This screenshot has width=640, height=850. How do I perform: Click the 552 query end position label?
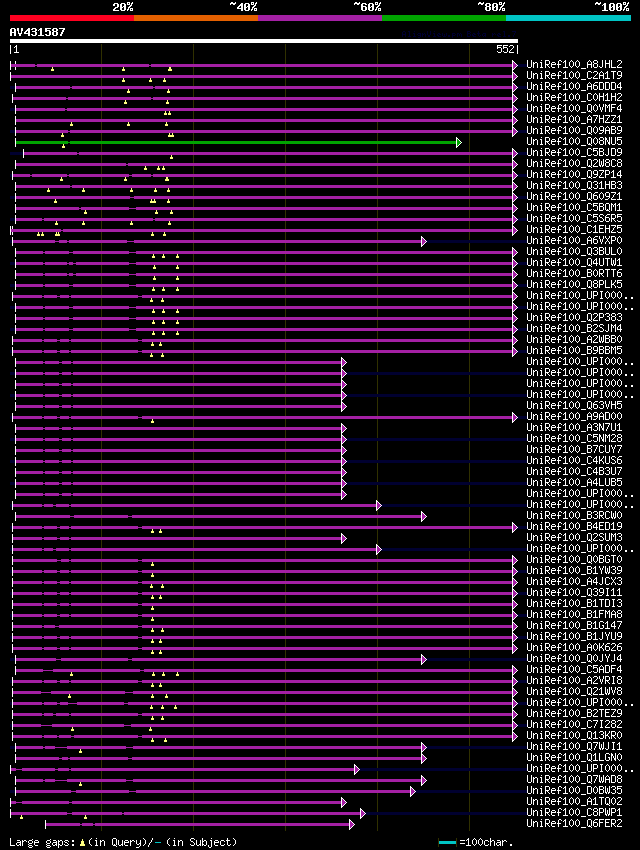click(505, 49)
